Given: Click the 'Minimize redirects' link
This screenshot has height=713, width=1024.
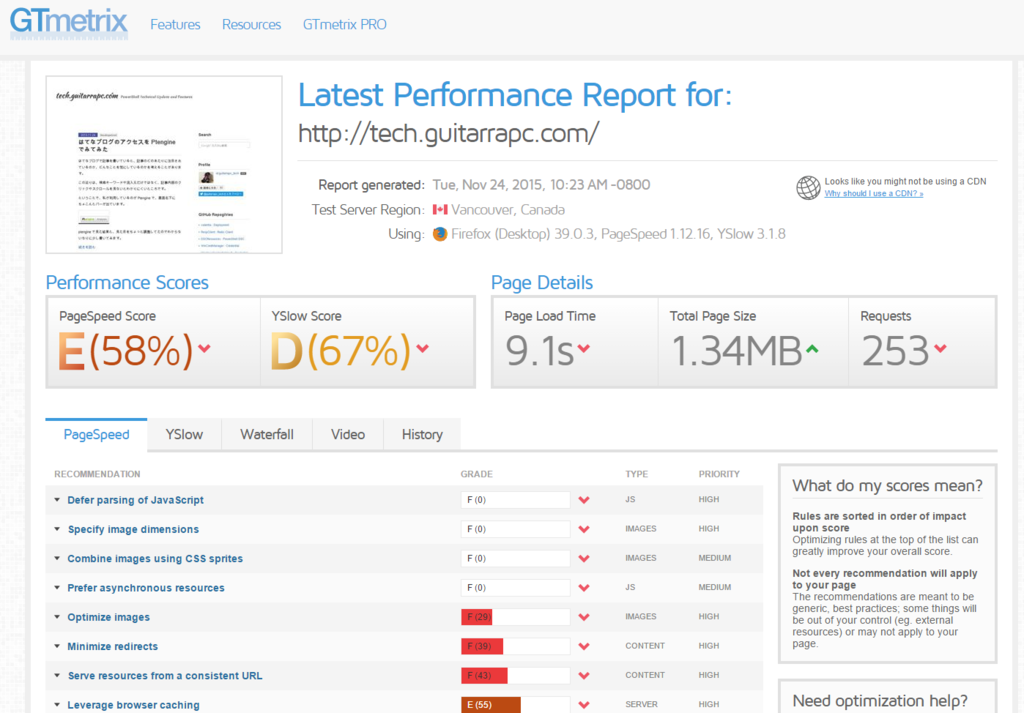Looking at the screenshot, I should [x=112, y=646].
